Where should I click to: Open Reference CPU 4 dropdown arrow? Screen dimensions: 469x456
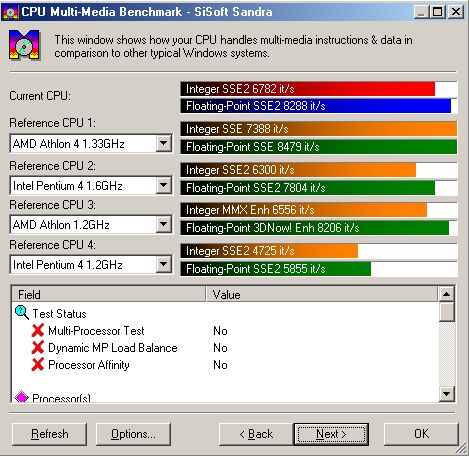coord(164,265)
